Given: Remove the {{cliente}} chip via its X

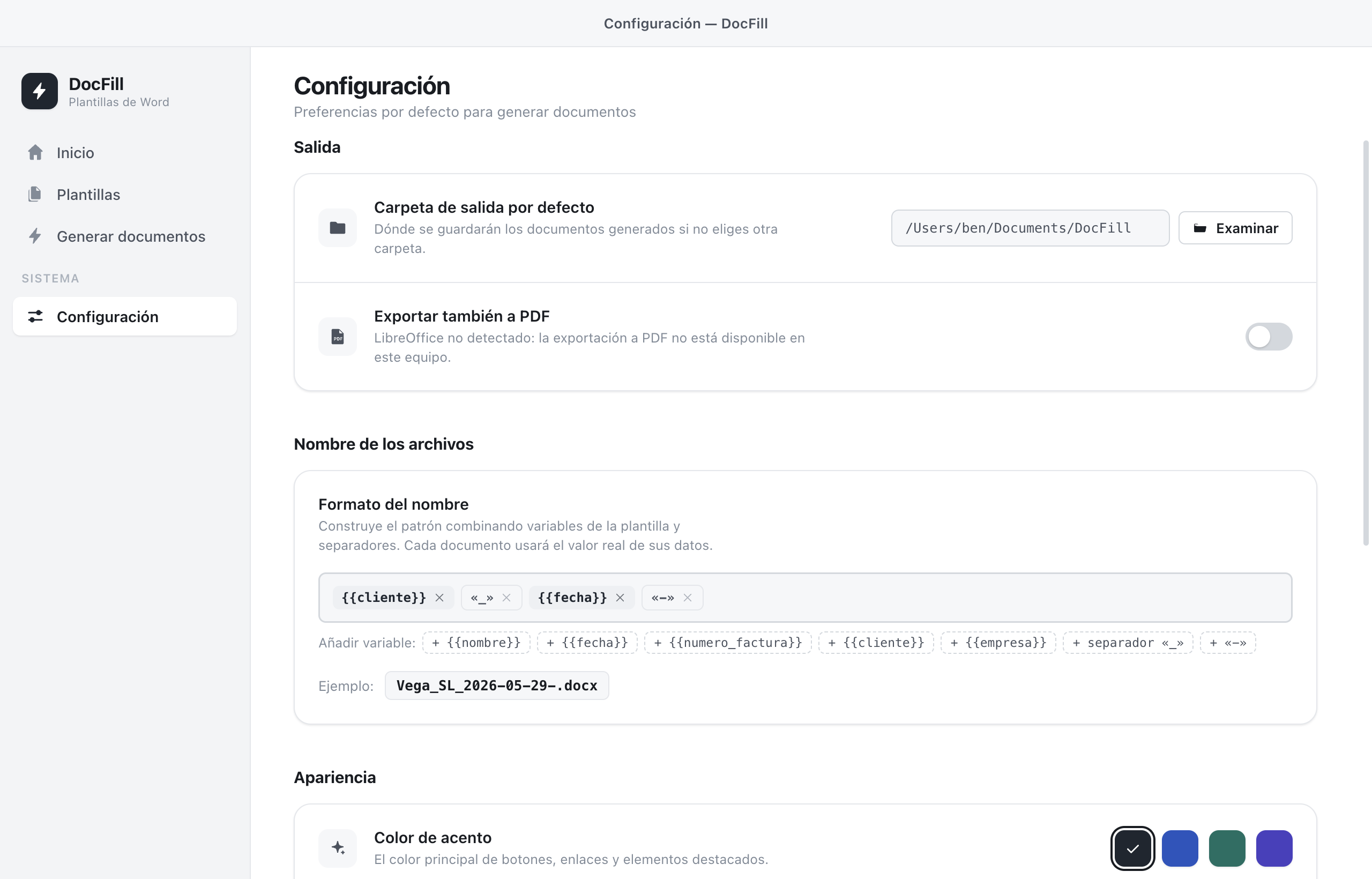Looking at the screenshot, I should (439, 598).
